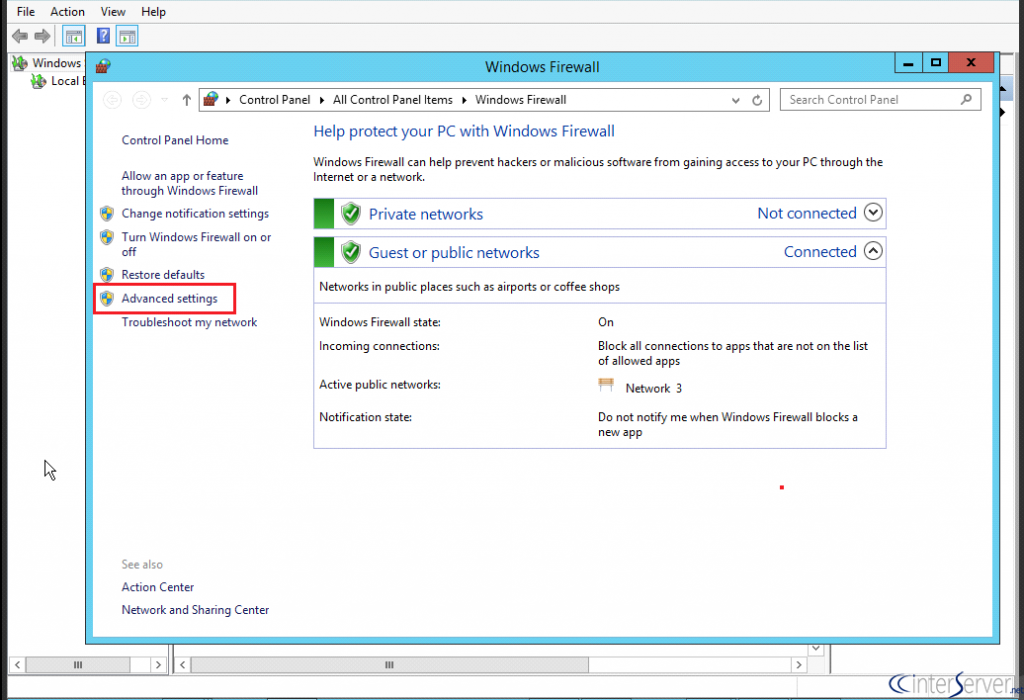Click the Guest or public networks shield icon
The image size is (1024, 700).
(x=351, y=252)
